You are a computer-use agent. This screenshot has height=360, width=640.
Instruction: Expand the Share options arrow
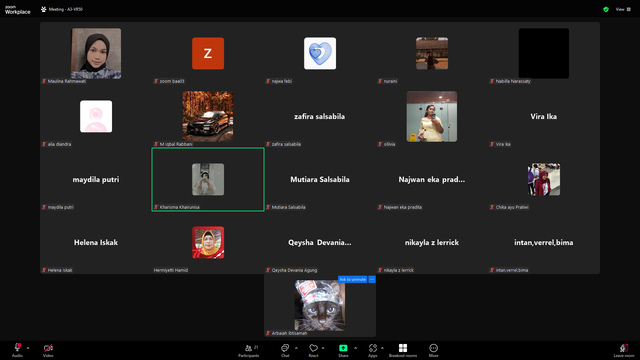click(x=356, y=348)
